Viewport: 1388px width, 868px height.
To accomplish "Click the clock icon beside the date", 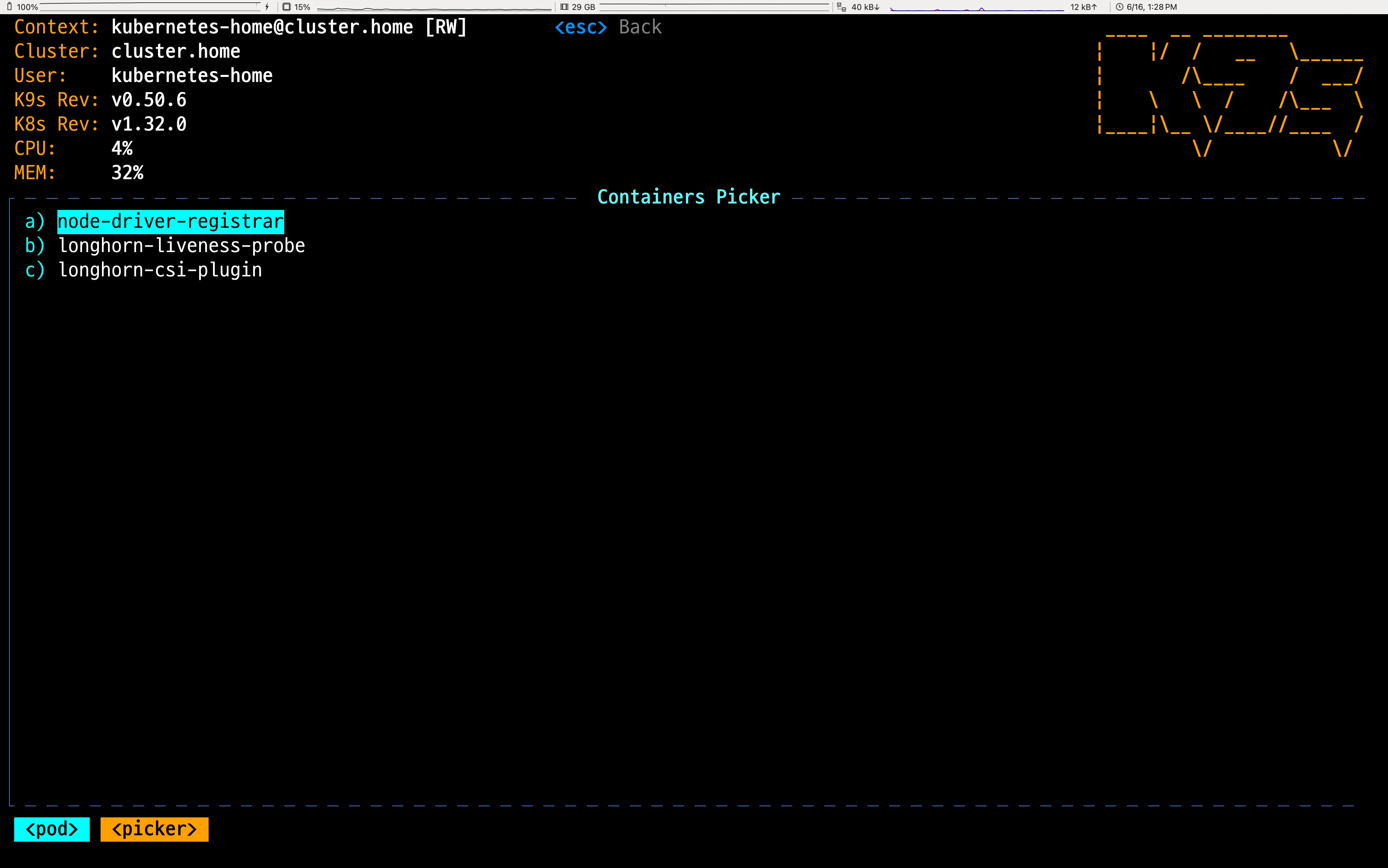I will [1119, 7].
